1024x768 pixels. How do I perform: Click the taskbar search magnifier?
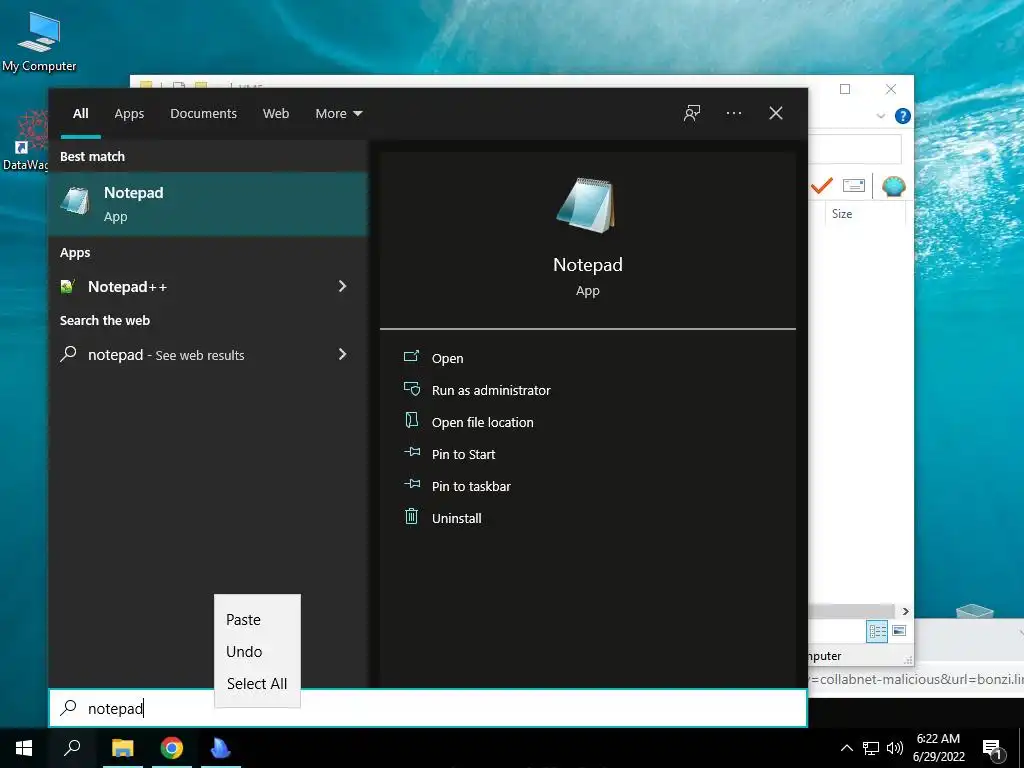point(72,748)
